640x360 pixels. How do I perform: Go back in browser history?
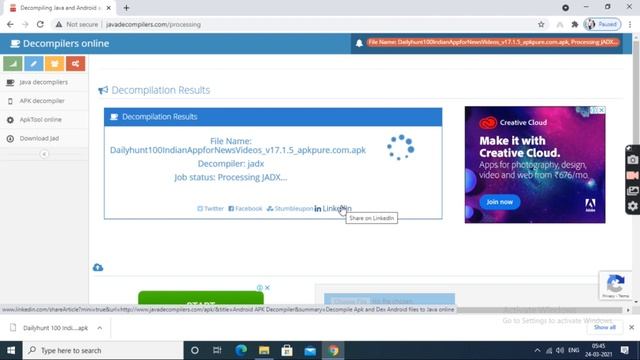click(x=10, y=24)
